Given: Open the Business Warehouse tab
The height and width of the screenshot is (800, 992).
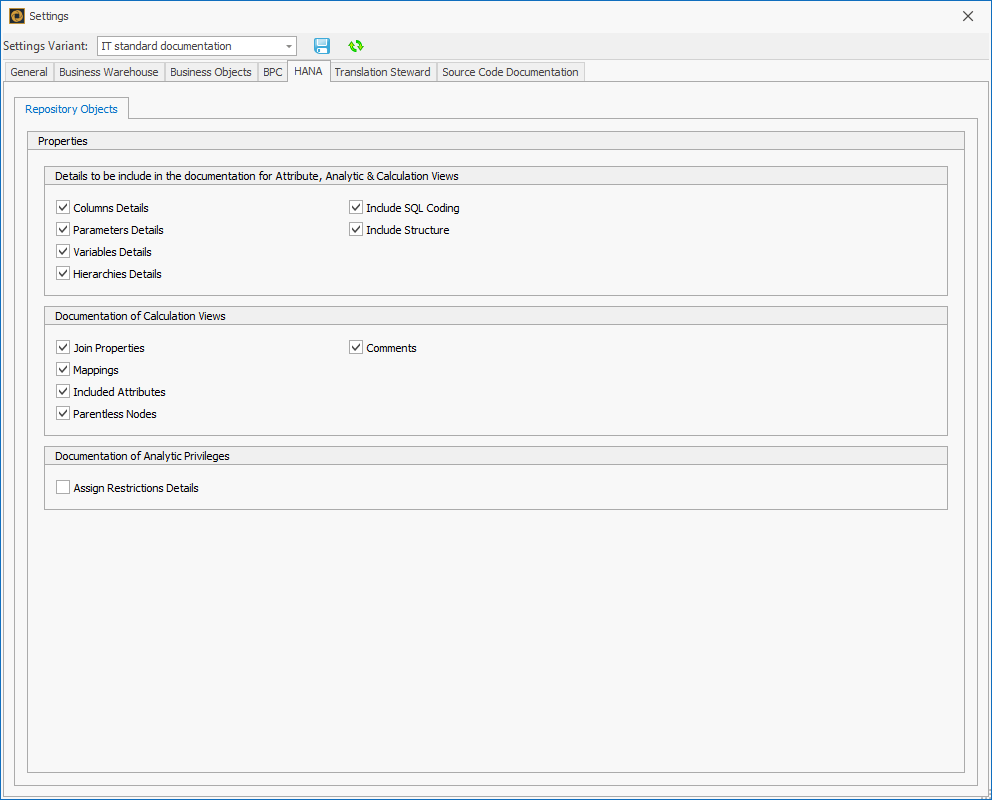Looking at the screenshot, I should pos(110,71).
